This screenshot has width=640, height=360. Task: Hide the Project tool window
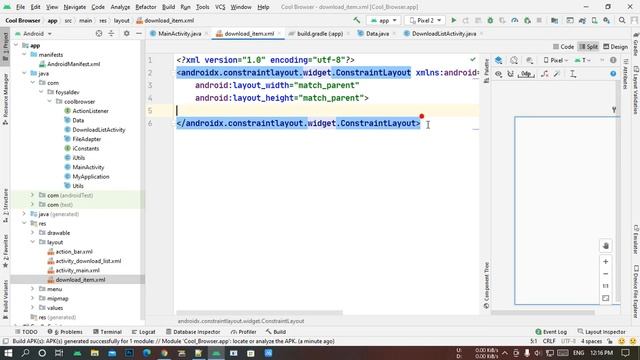click(x=139, y=33)
